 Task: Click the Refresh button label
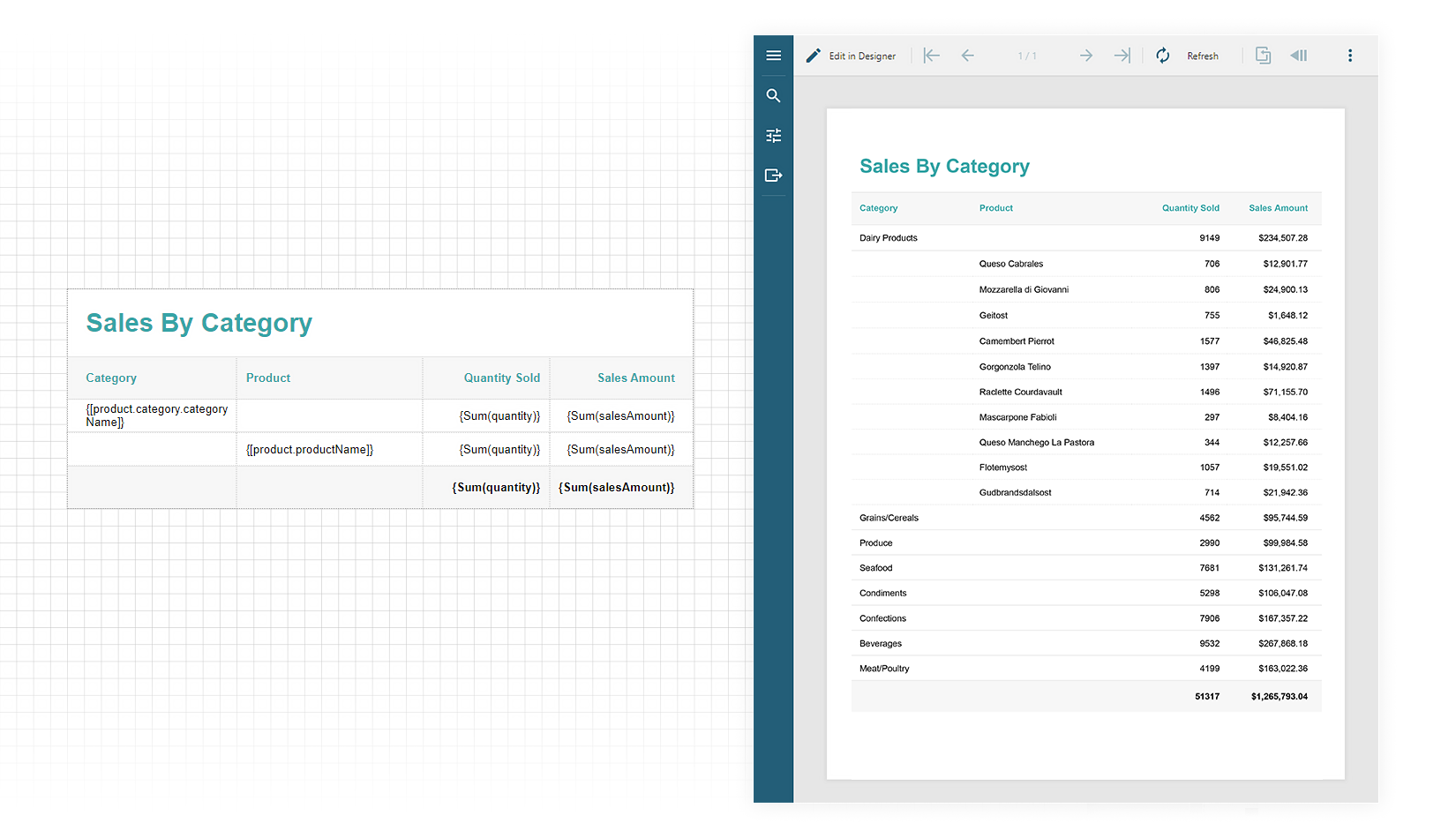point(1202,56)
